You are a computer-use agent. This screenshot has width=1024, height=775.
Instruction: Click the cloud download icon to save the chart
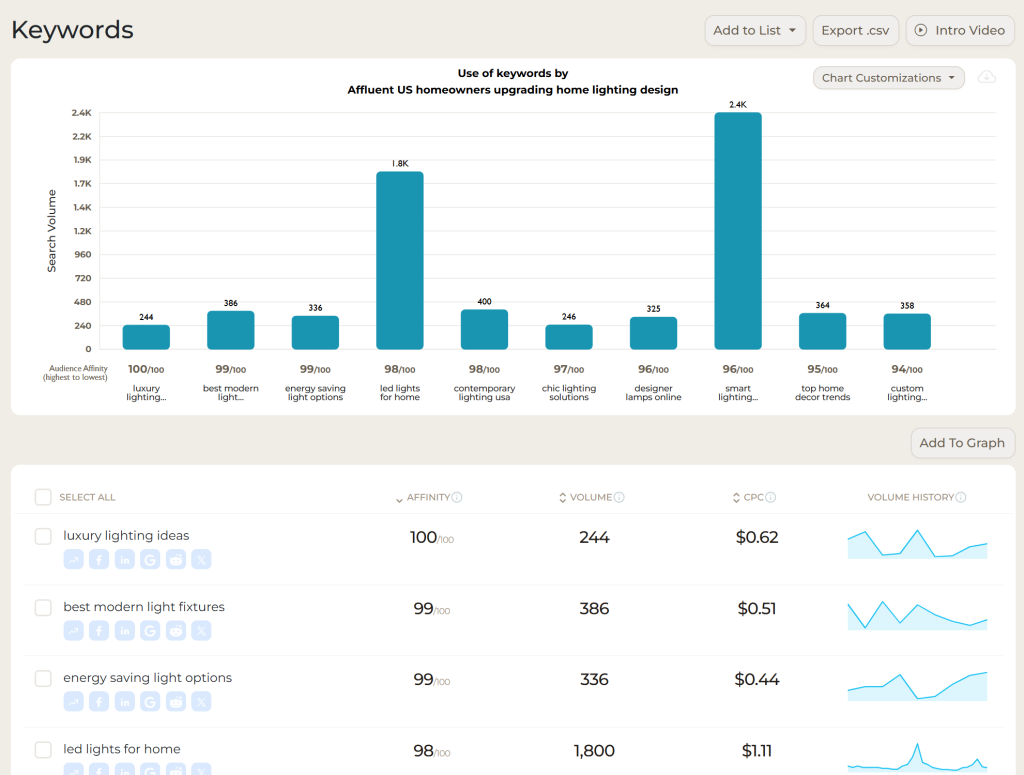(x=988, y=77)
